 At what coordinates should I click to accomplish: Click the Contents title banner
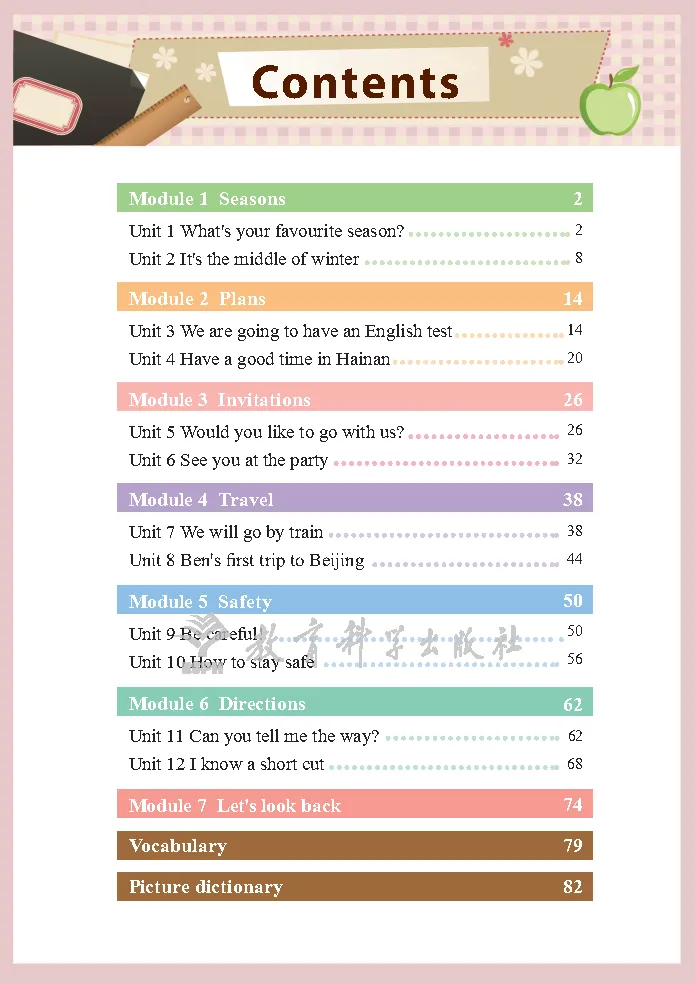click(355, 80)
